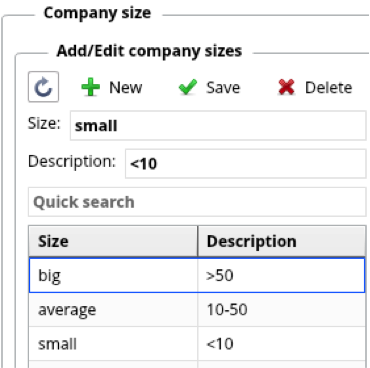Click the Company size group title
Viewport: 370px width, 368px height.
[x=97, y=13]
